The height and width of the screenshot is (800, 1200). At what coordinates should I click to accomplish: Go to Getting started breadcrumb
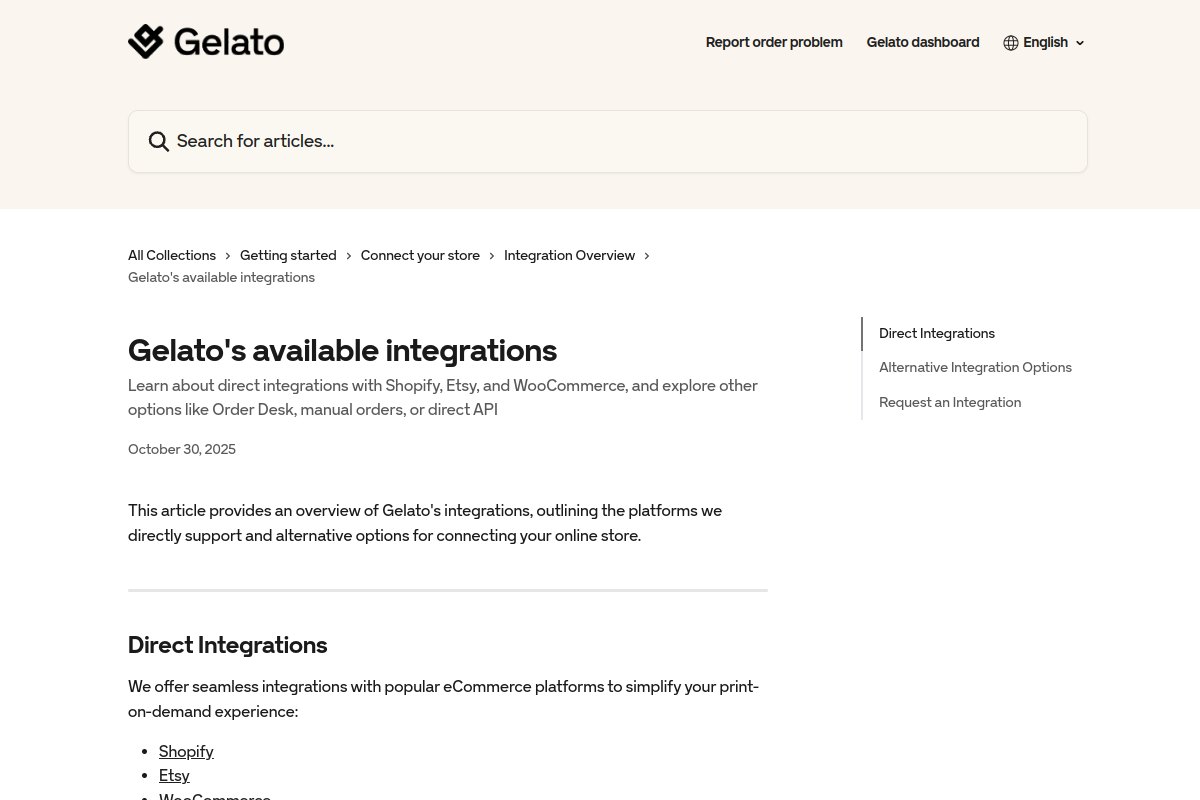point(288,255)
